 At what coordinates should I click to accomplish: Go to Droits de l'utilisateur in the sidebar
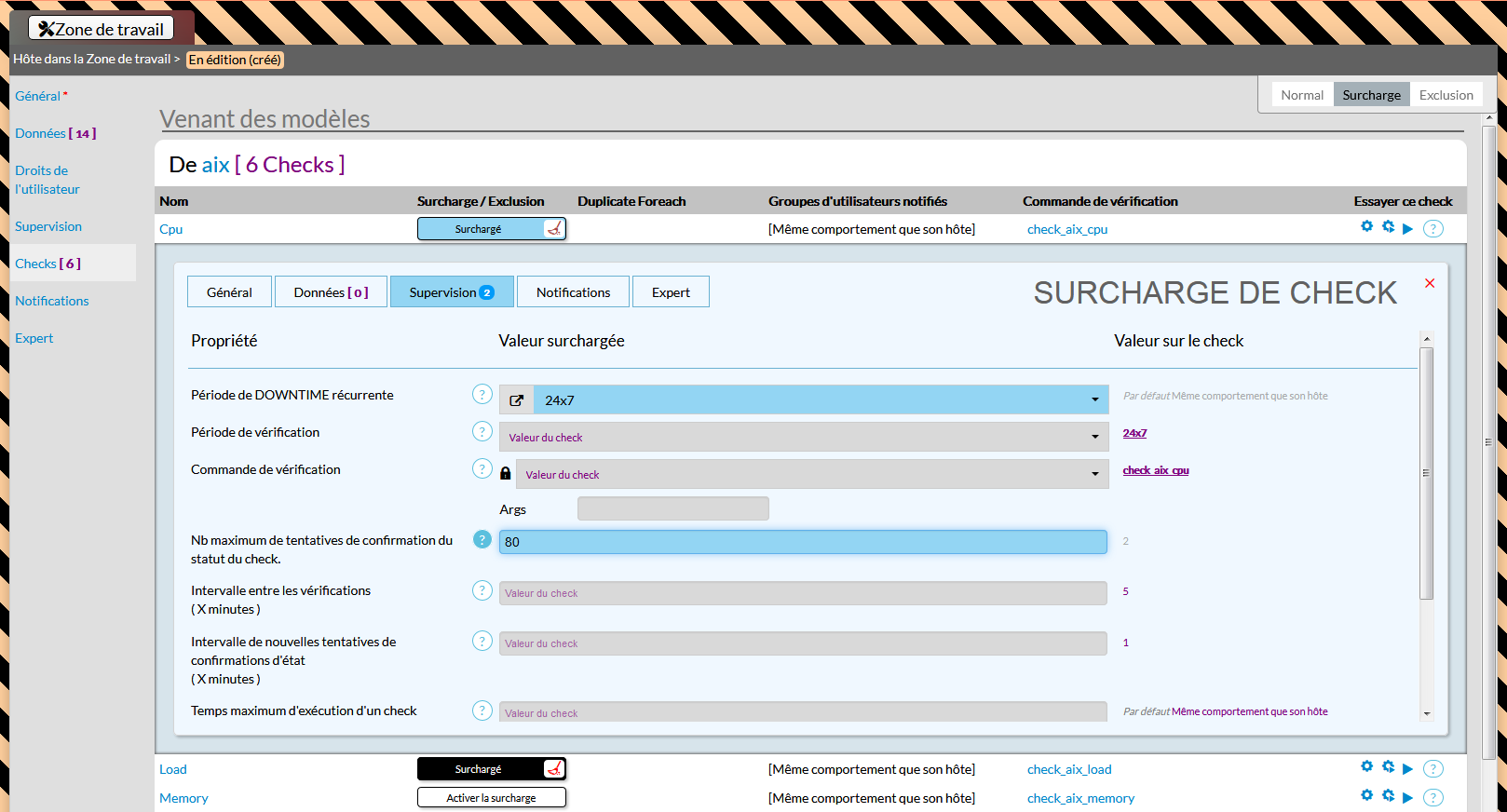(48, 180)
